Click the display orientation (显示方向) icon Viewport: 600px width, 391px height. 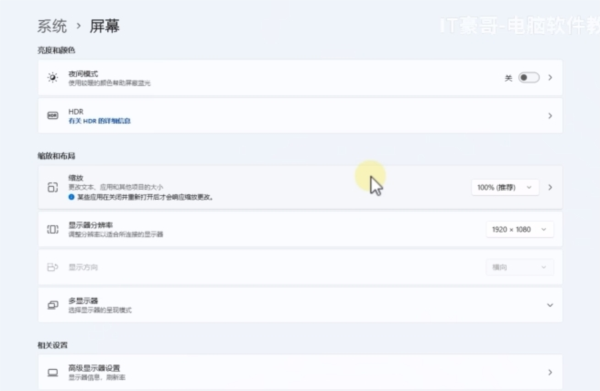(52, 267)
